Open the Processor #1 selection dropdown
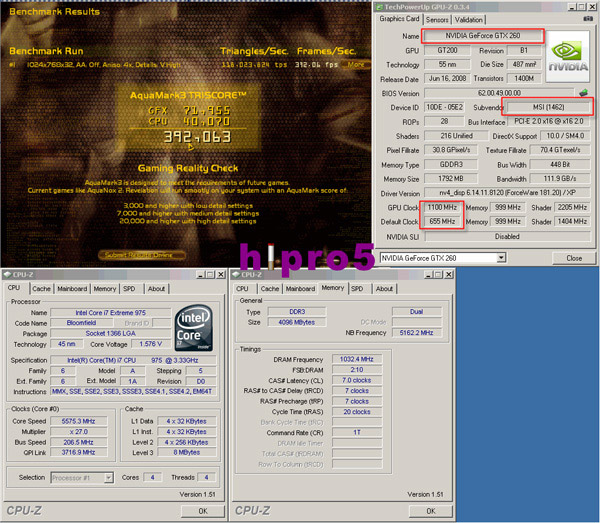The width and height of the screenshot is (600, 523). click(x=109, y=477)
